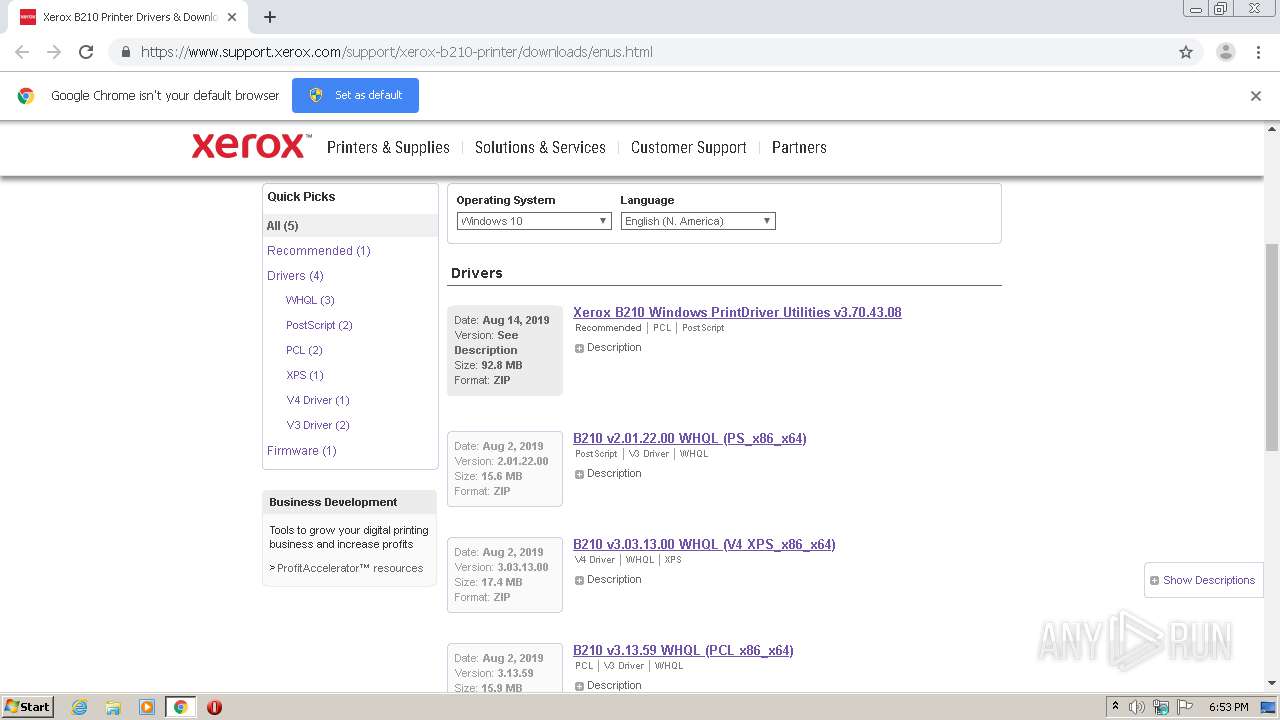Open media player from the taskbar

point(147,707)
